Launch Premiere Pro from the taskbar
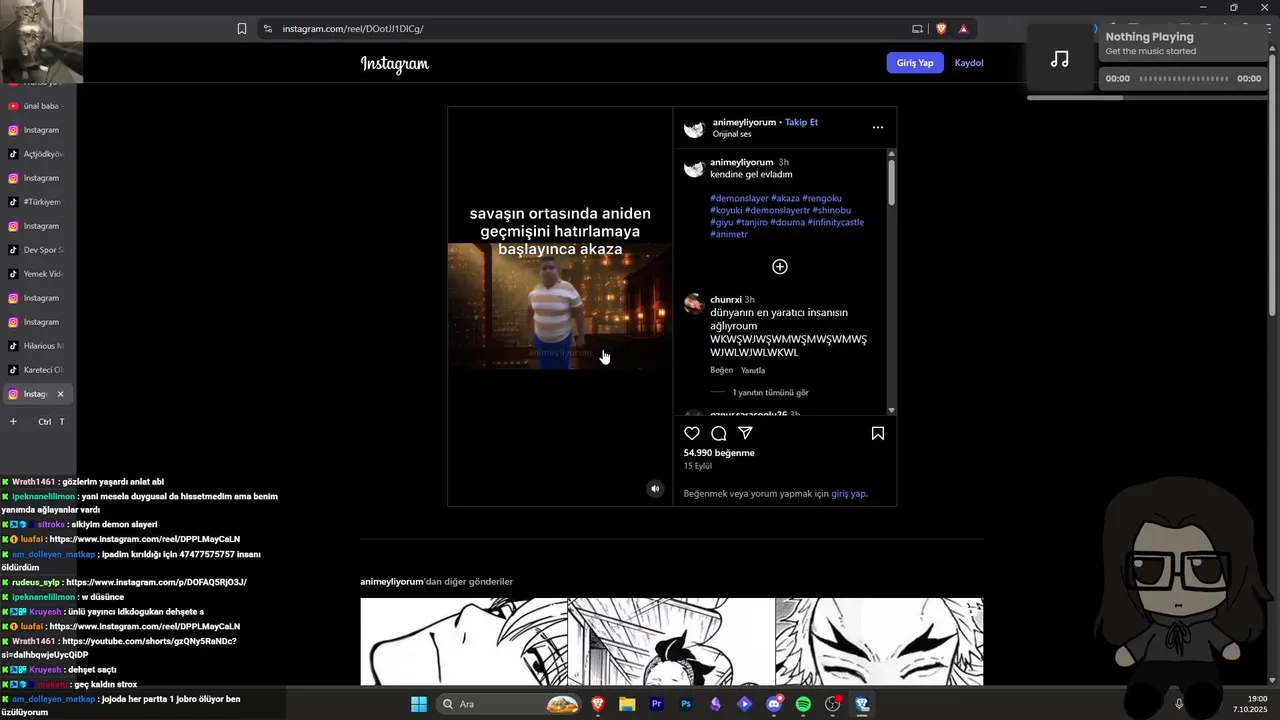Viewport: 1280px width, 720px height. (657, 704)
